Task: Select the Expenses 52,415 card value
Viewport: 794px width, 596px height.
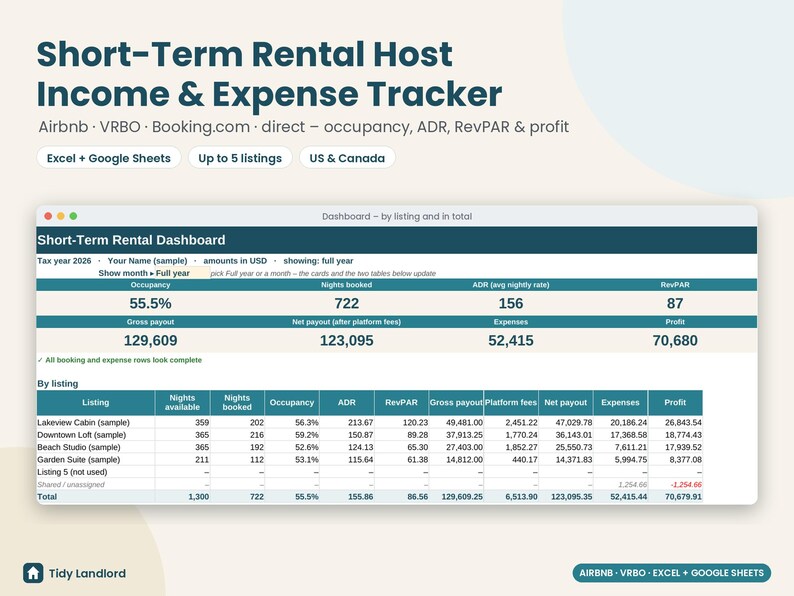Action: [510, 340]
